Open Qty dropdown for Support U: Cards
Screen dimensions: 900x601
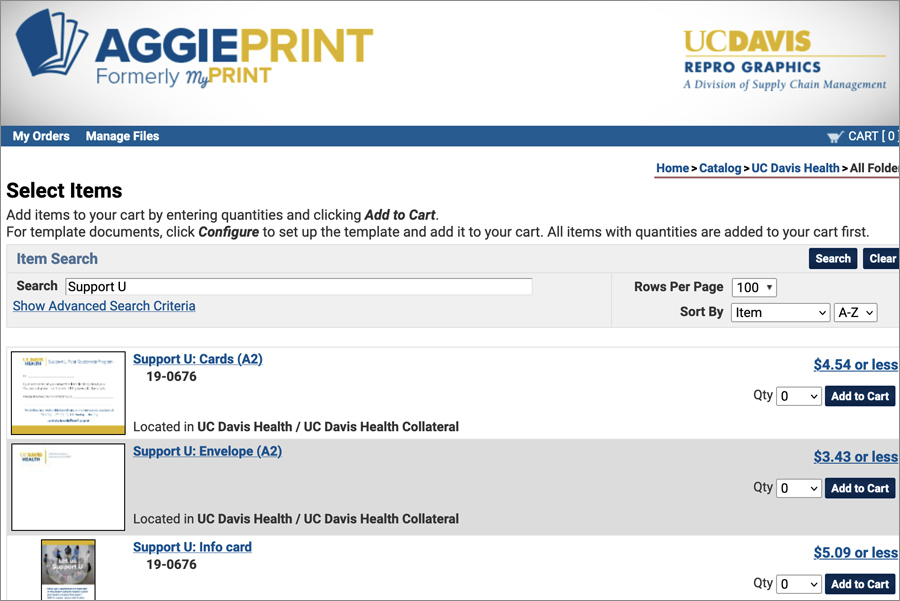click(x=799, y=396)
